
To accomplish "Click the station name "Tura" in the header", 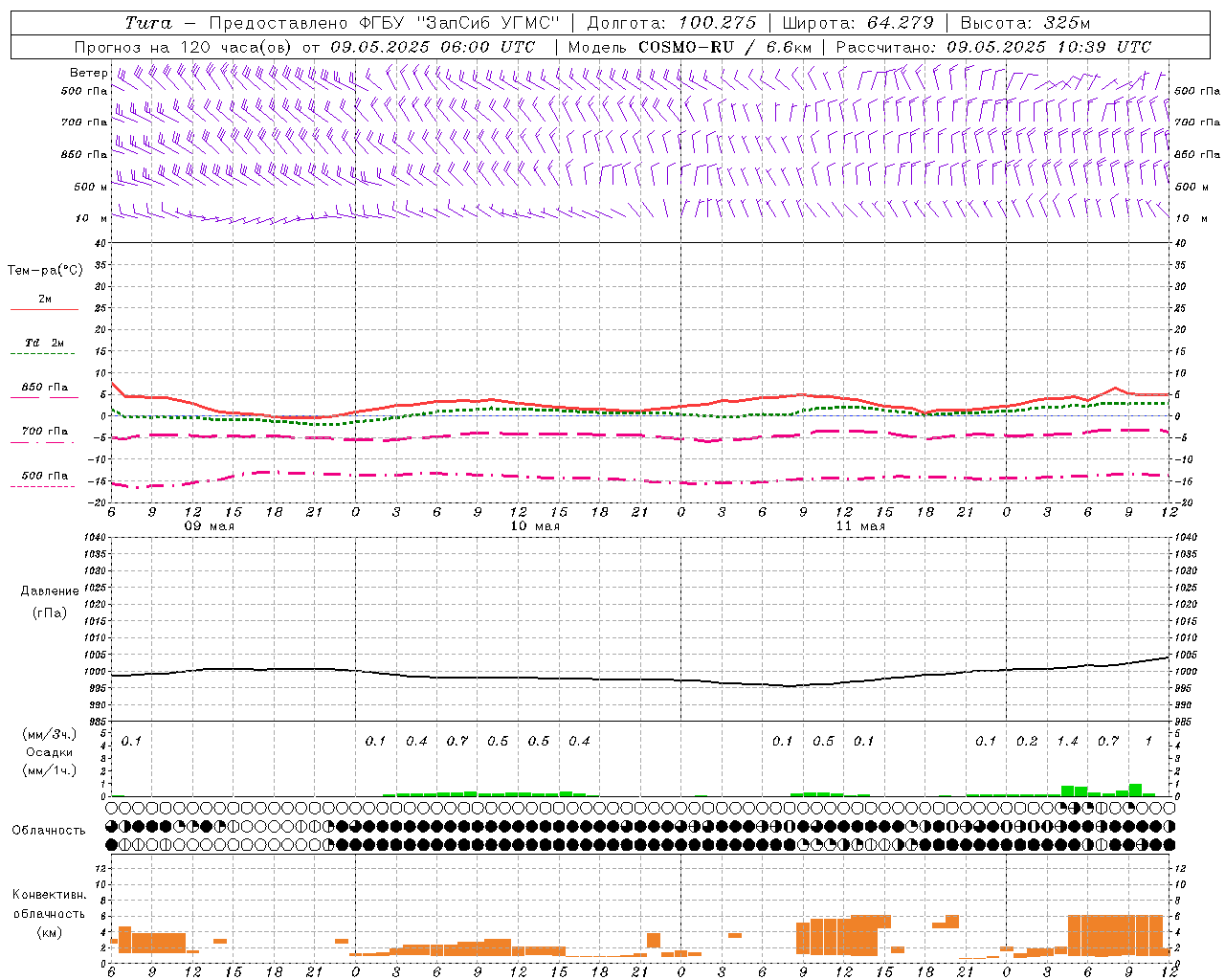I will (147, 23).
